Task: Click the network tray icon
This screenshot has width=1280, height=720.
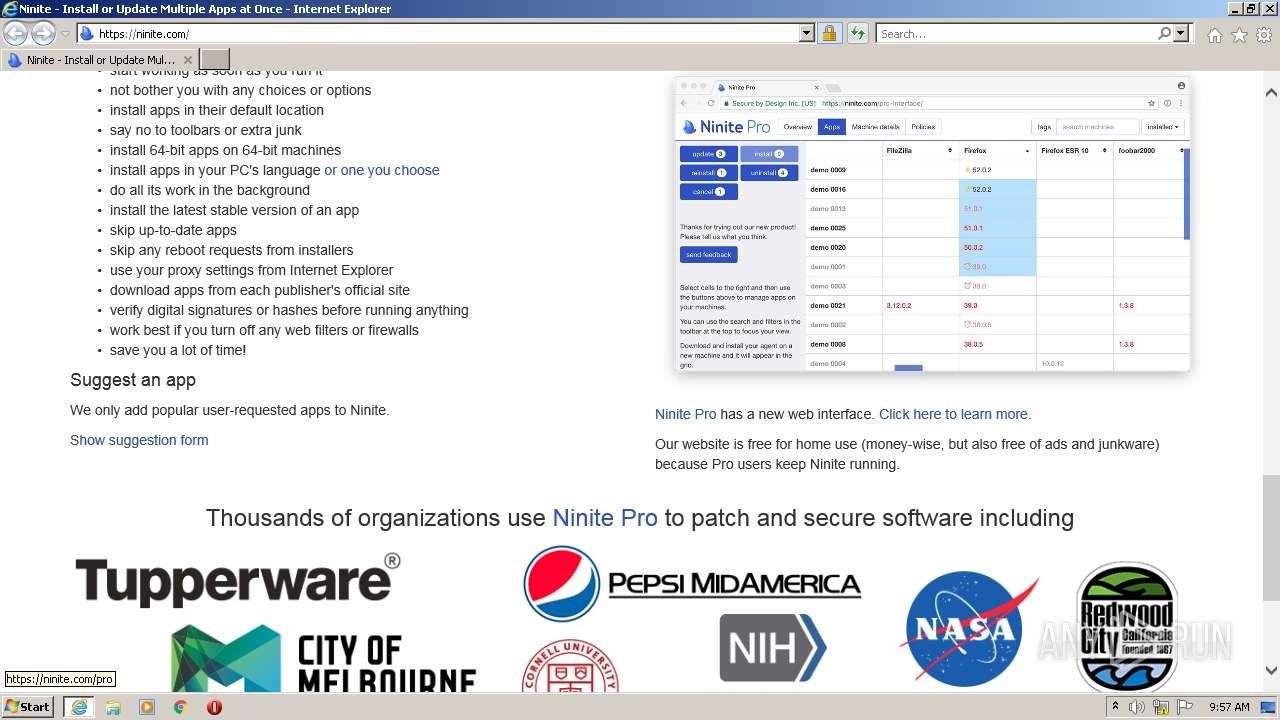Action: [1161, 707]
